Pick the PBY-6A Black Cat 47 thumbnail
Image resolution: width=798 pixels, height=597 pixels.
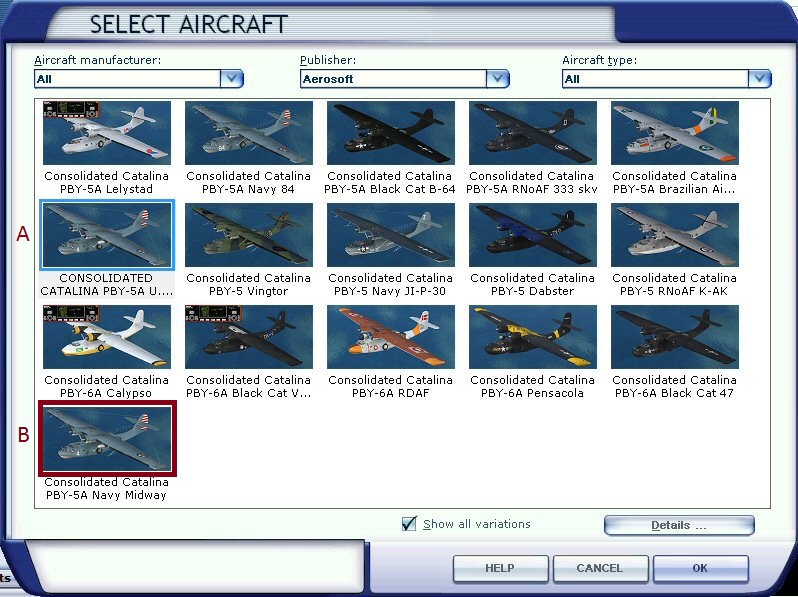point(675,337)
